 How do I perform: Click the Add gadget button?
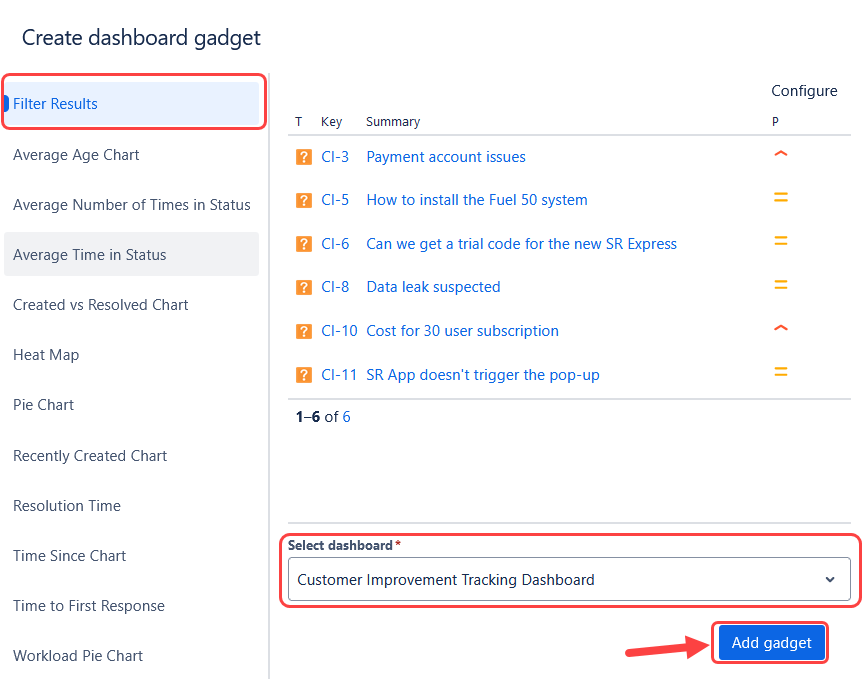[x=771, y=643]
